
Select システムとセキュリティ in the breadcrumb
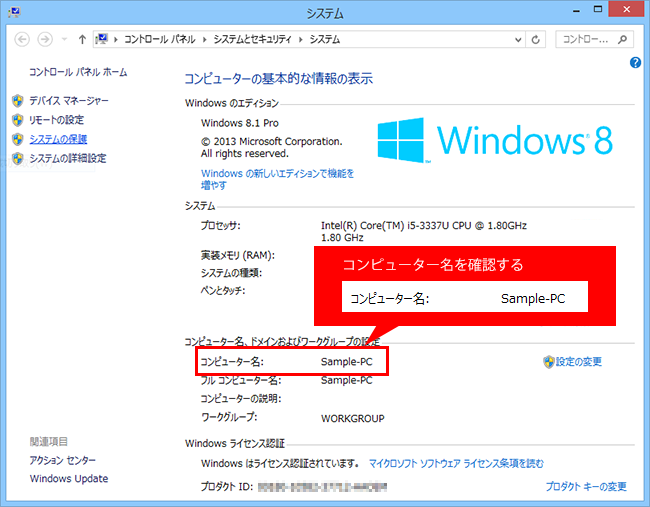click(252, 39)
